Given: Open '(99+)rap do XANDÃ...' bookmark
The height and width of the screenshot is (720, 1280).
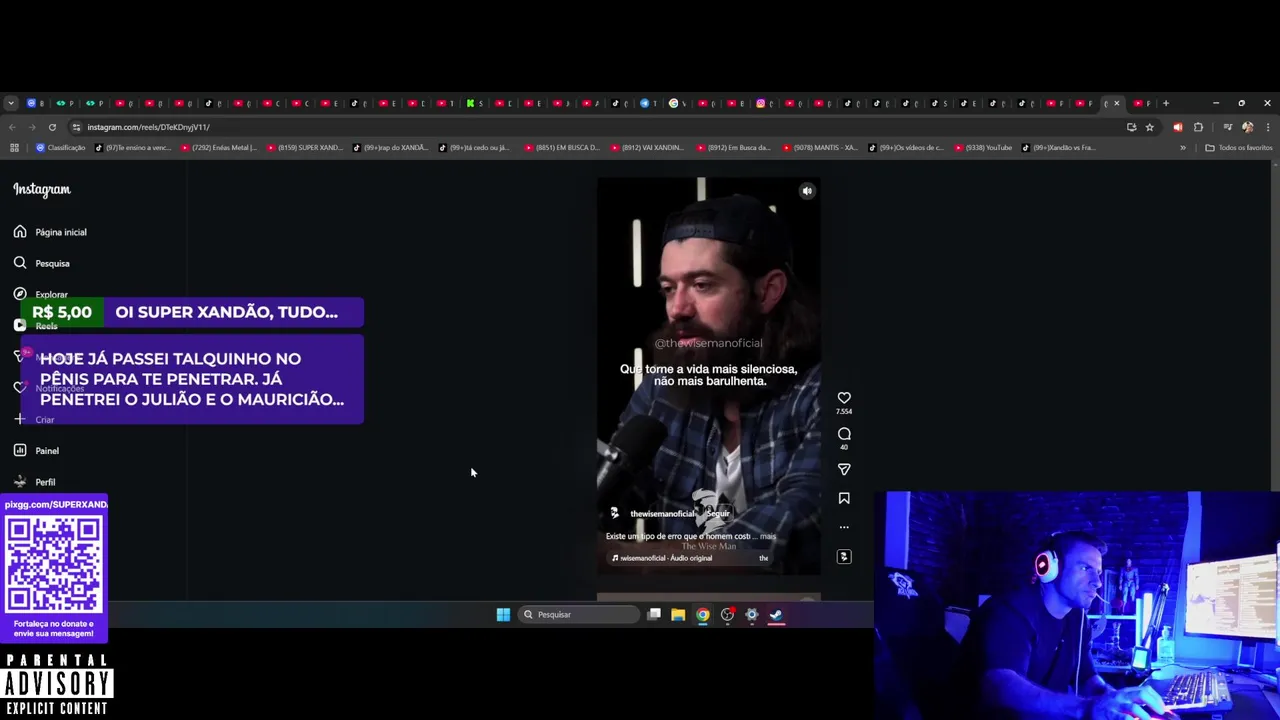Looking at the screenshot, I should 391,148.
